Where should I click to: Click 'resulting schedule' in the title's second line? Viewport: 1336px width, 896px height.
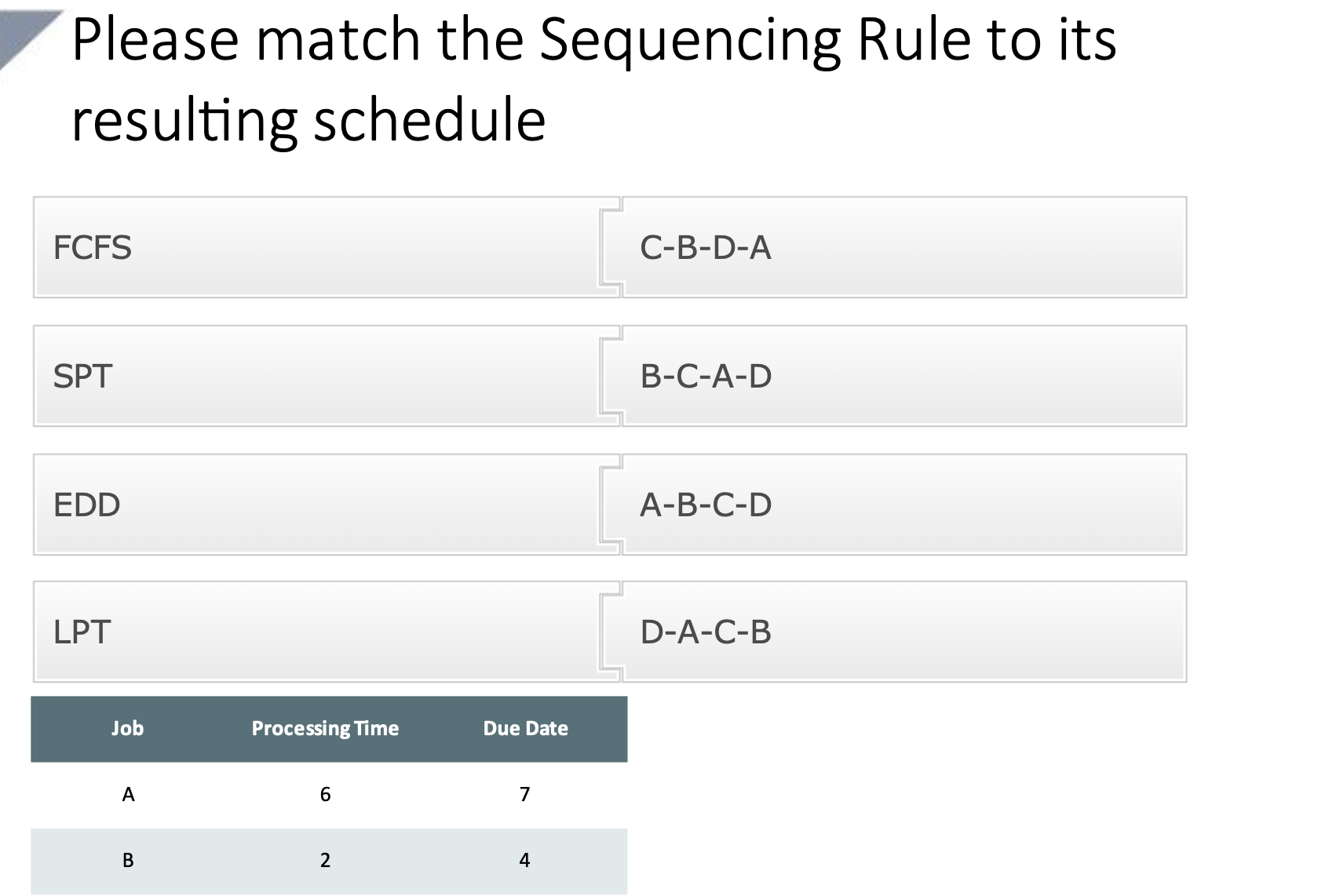click(308, 121)
